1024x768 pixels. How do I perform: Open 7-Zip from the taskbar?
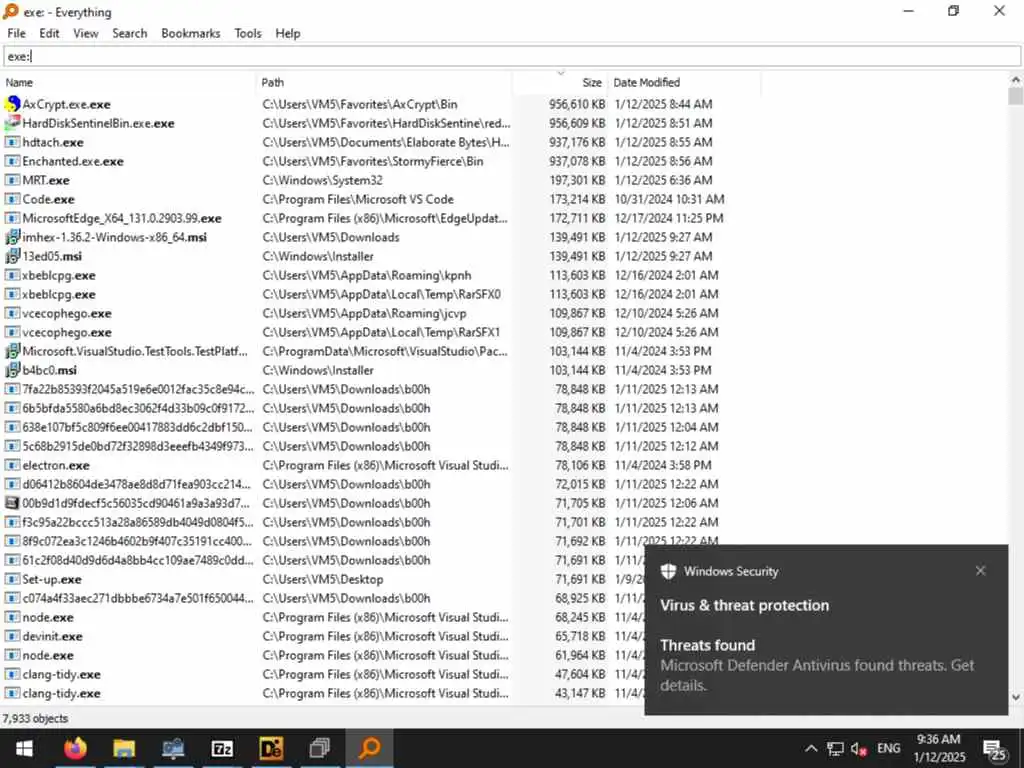(223, 748)
